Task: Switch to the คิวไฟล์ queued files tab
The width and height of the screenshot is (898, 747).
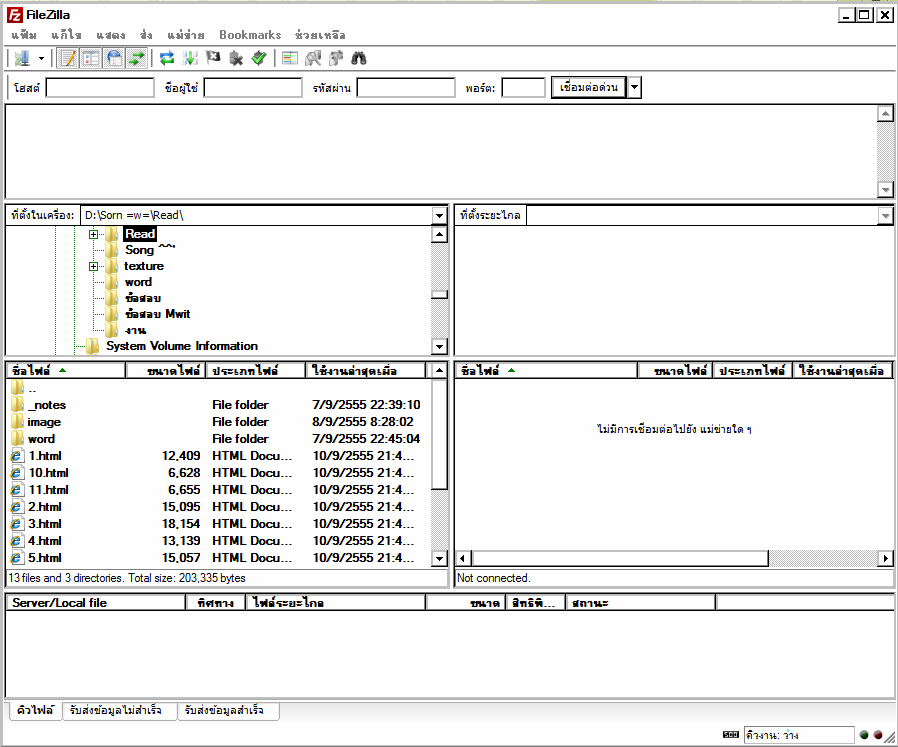Action: 35,710
